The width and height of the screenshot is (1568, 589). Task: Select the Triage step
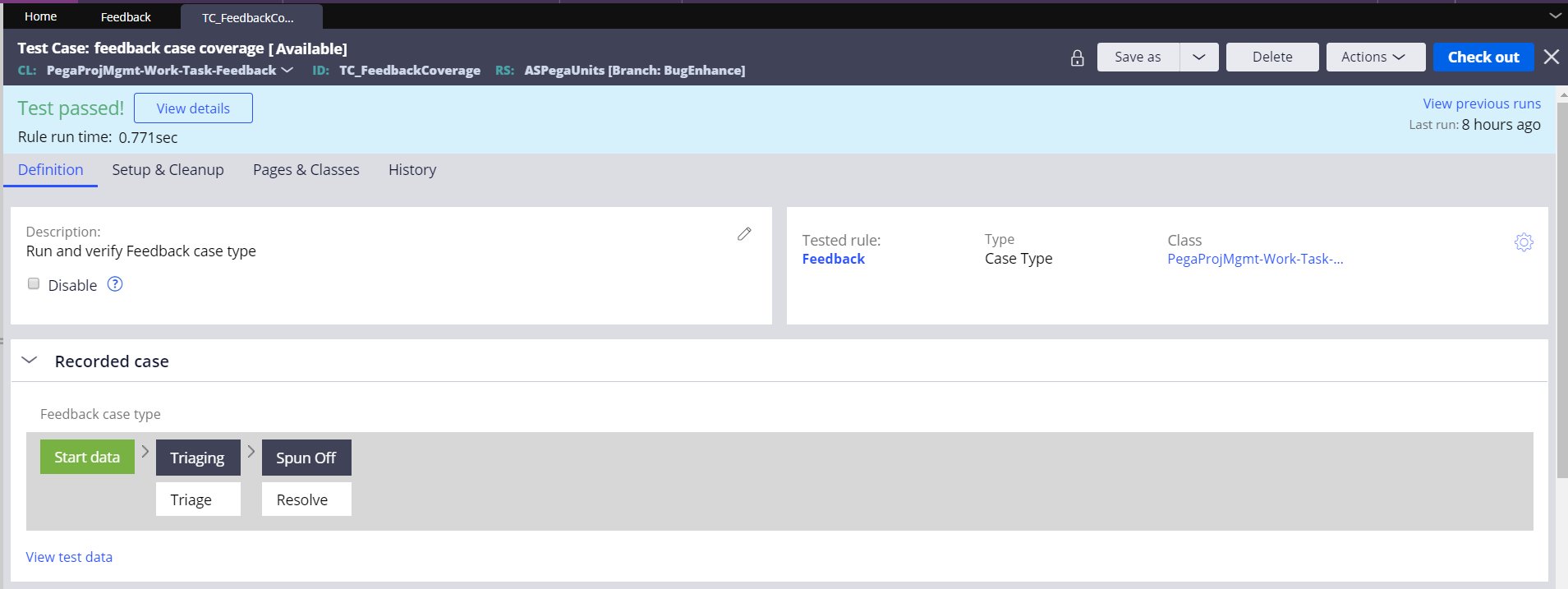pos(198,499)
